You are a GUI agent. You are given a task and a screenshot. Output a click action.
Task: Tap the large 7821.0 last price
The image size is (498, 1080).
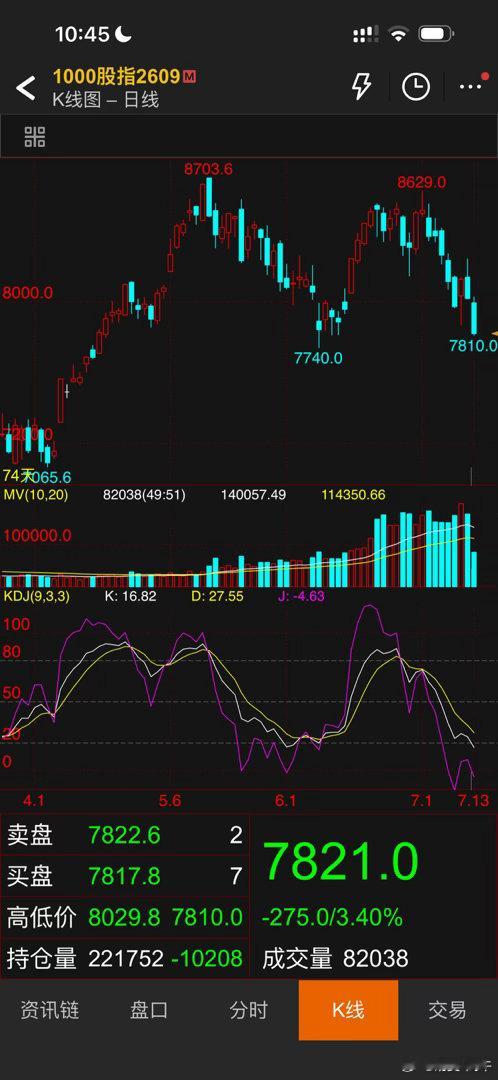[x=341, y=862]
